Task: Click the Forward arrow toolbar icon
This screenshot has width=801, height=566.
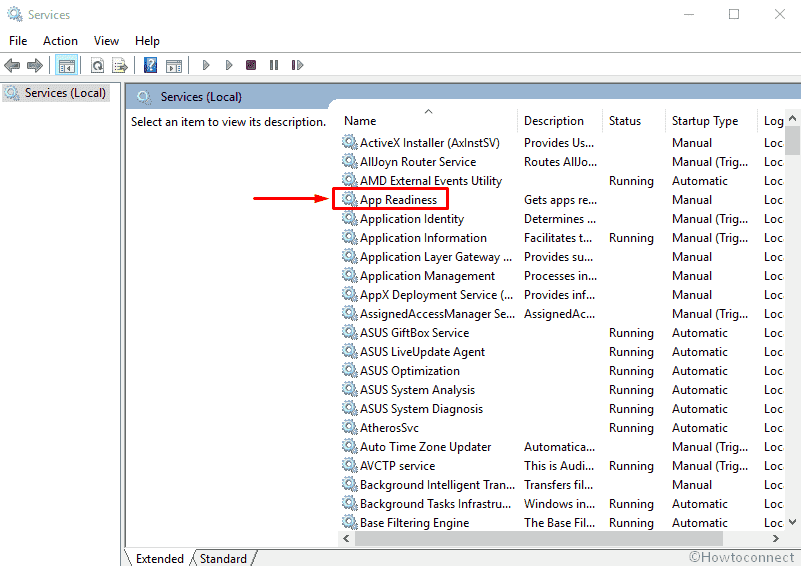Action: [35, 65]
